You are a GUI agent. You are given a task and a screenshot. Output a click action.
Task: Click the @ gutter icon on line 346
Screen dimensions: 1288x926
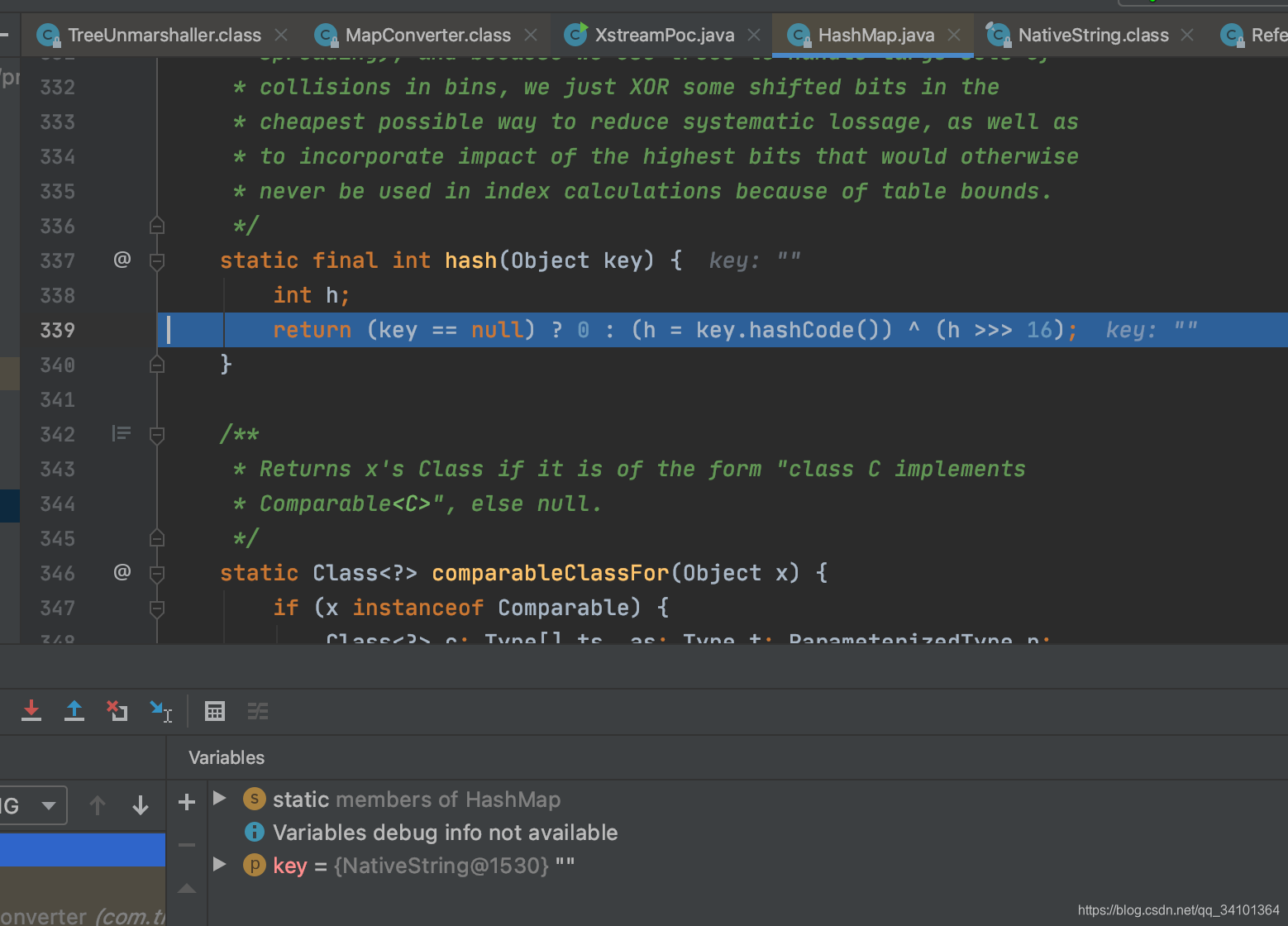tap(122, 572)
